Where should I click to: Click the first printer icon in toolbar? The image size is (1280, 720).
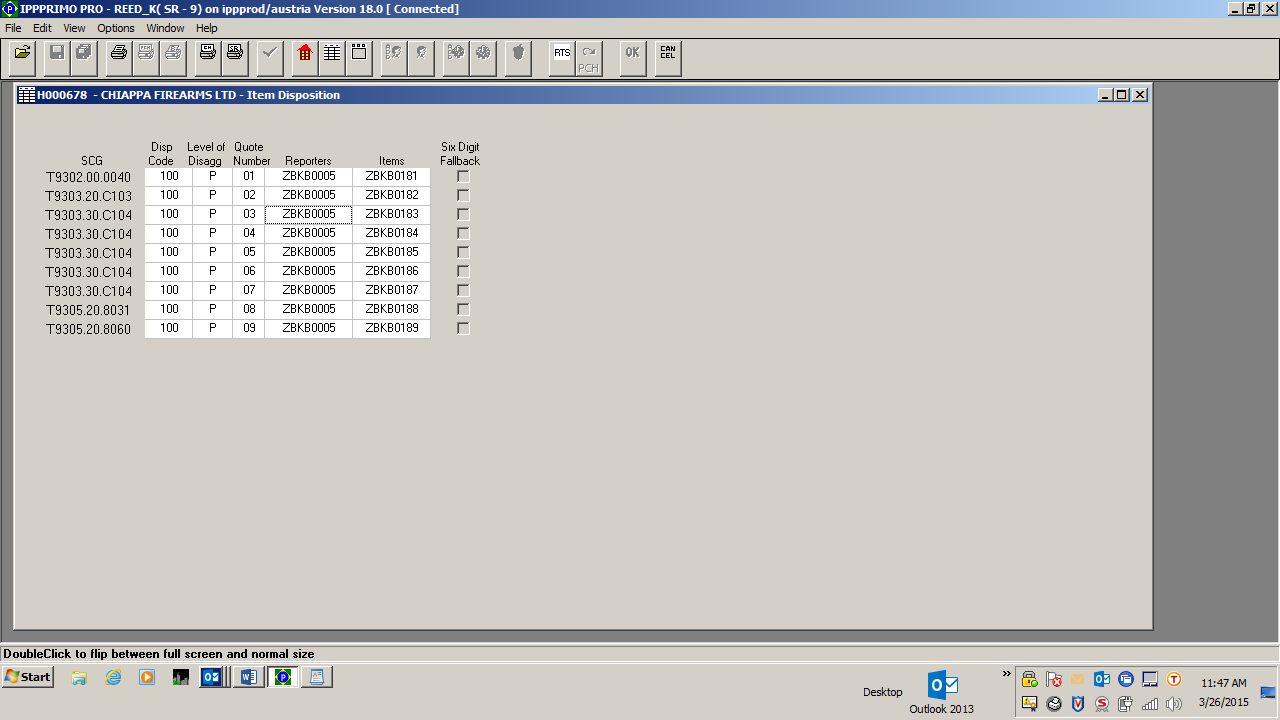[119, 53]
